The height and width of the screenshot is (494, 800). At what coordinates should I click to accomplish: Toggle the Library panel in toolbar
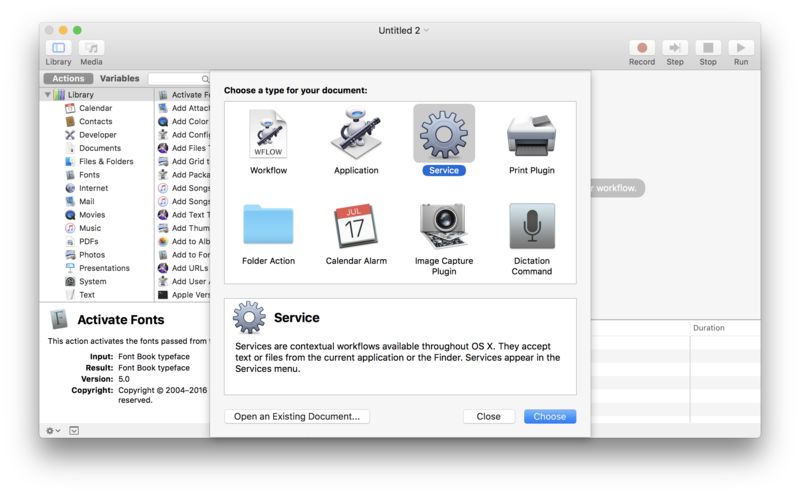[x=58, y=48]
